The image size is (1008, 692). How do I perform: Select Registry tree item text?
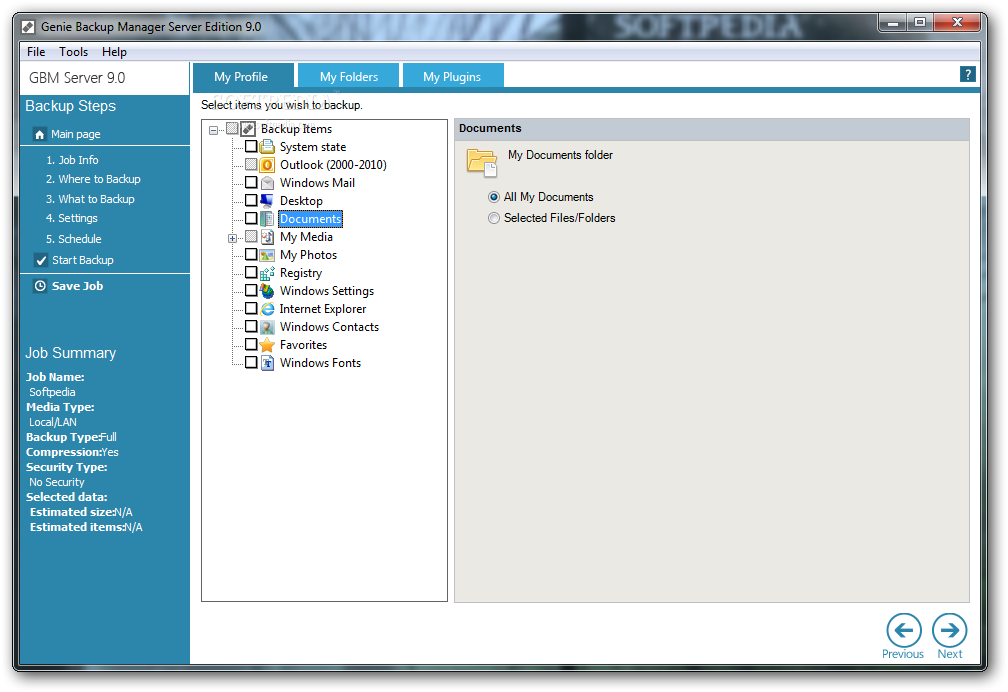(301, 273)
